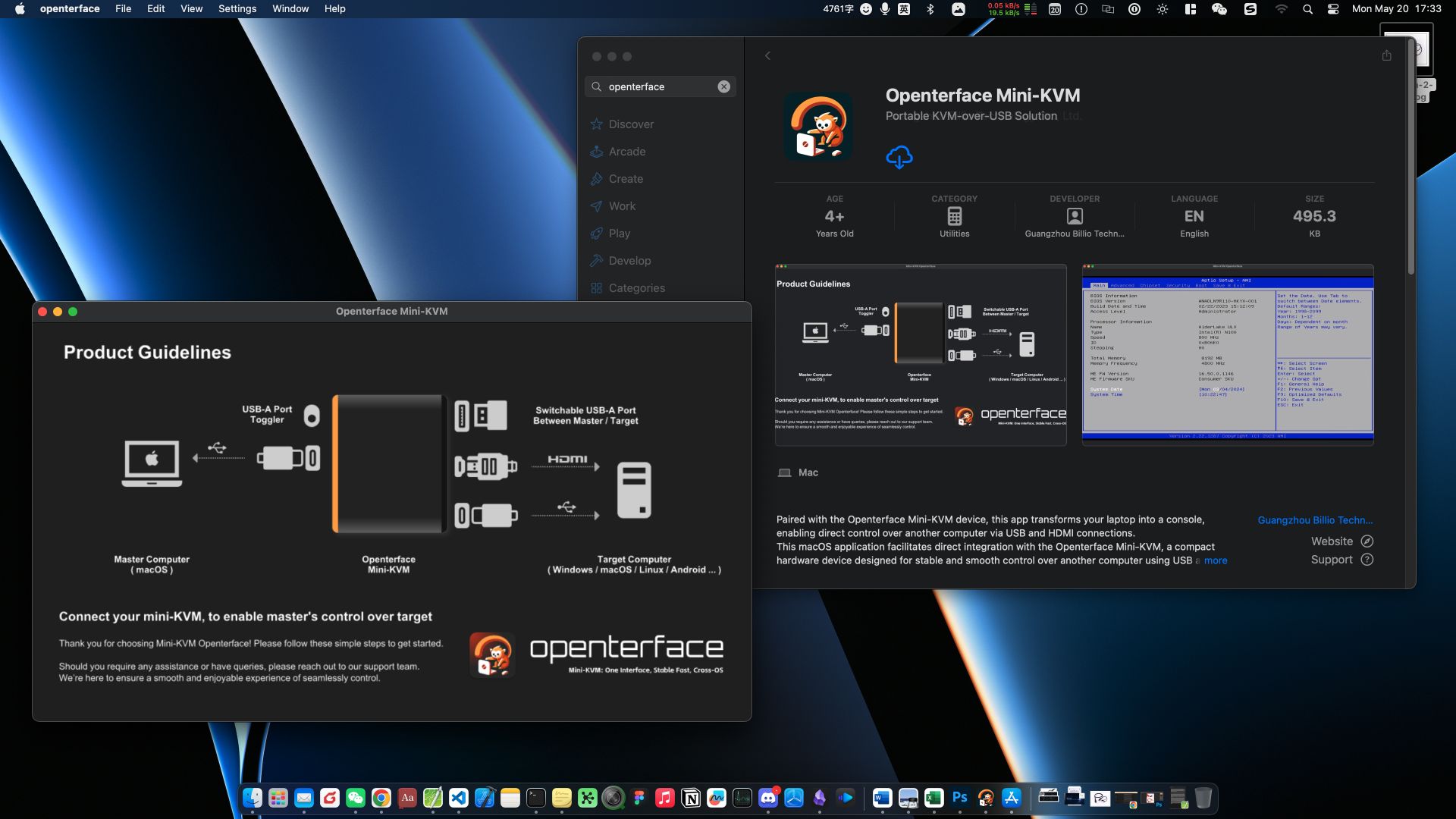Open App Store from the Dock
The image size is (1456, 819).
point(1011,798)
